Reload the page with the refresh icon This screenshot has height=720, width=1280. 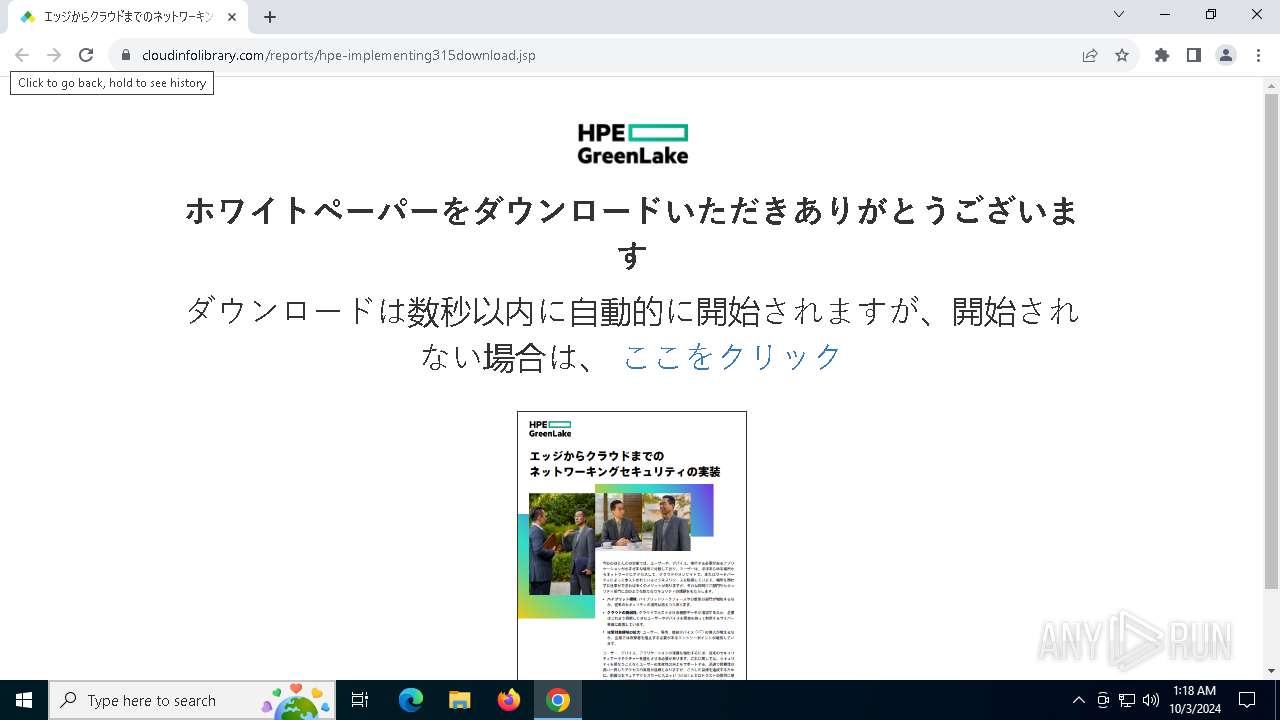tap(86, 55)
